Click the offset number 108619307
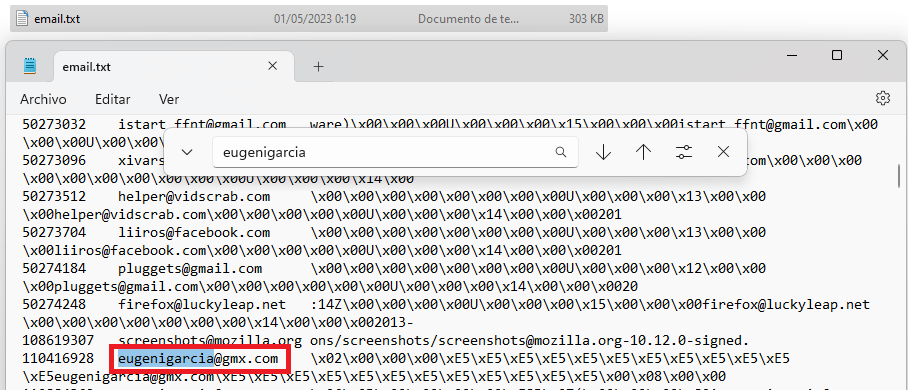Image resolution: width=908 pixels, height=390 pixels. [x=58, y=340]
